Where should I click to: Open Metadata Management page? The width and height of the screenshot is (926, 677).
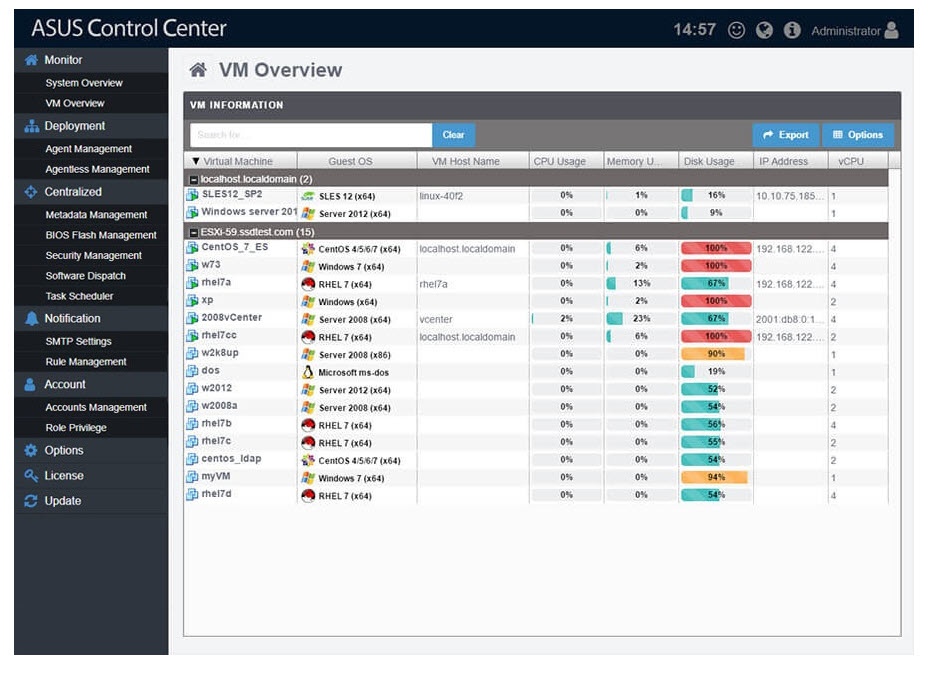tap(96, 215)
